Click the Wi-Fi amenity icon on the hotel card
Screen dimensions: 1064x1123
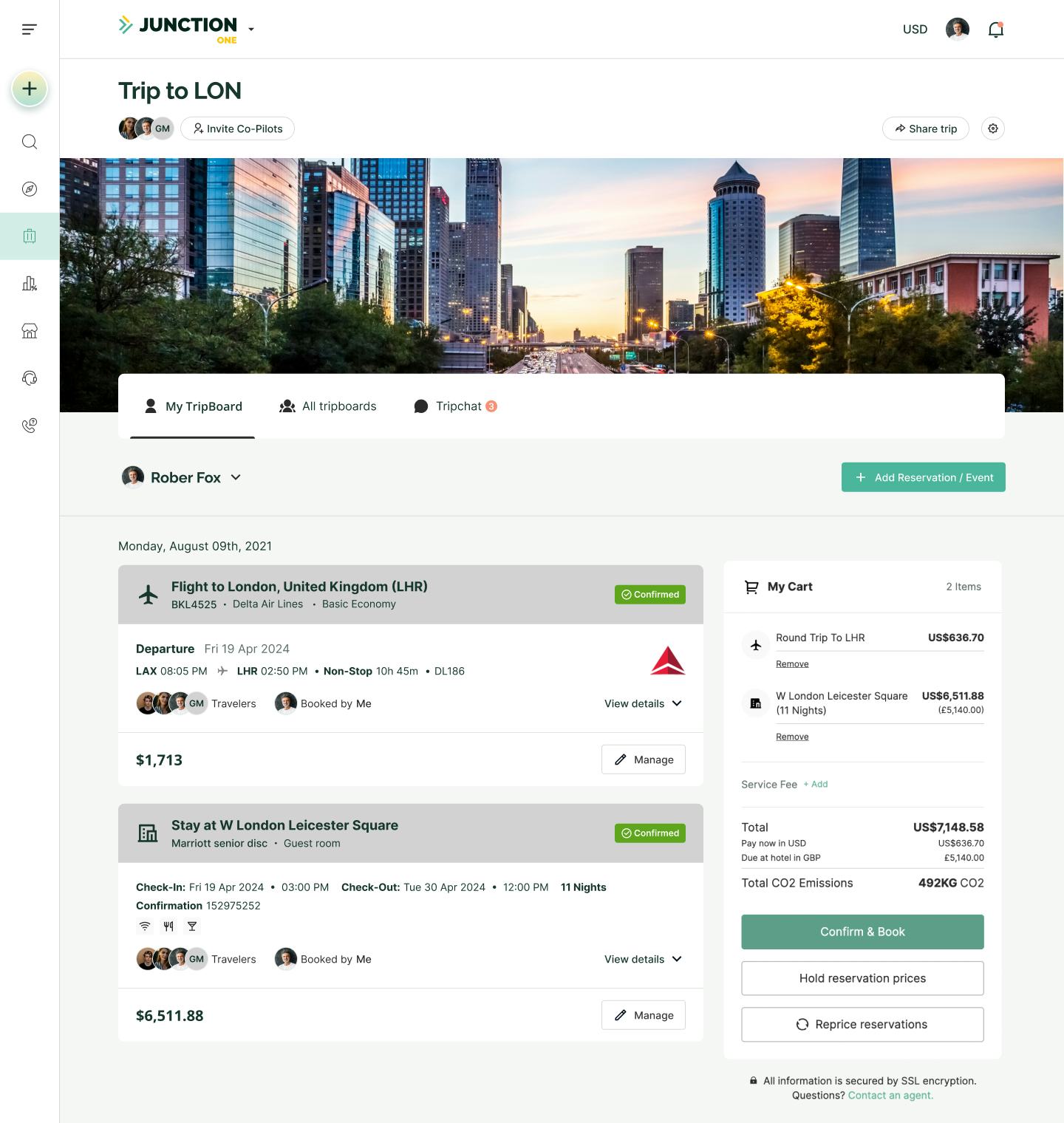click(x=144, y=926)
